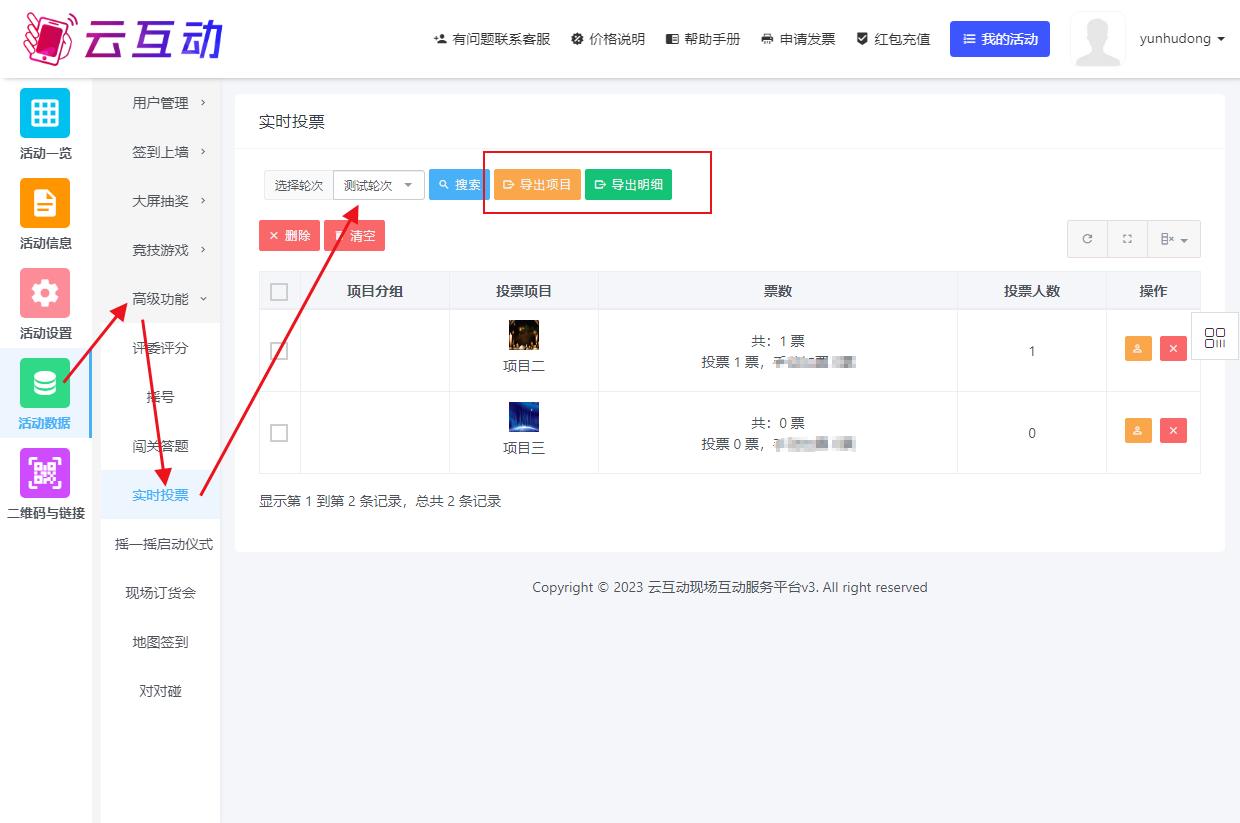This screenshot has height=823, width=1240.
Task: Click red delete icon in 项目三 row
Action: coord(1173,431)
